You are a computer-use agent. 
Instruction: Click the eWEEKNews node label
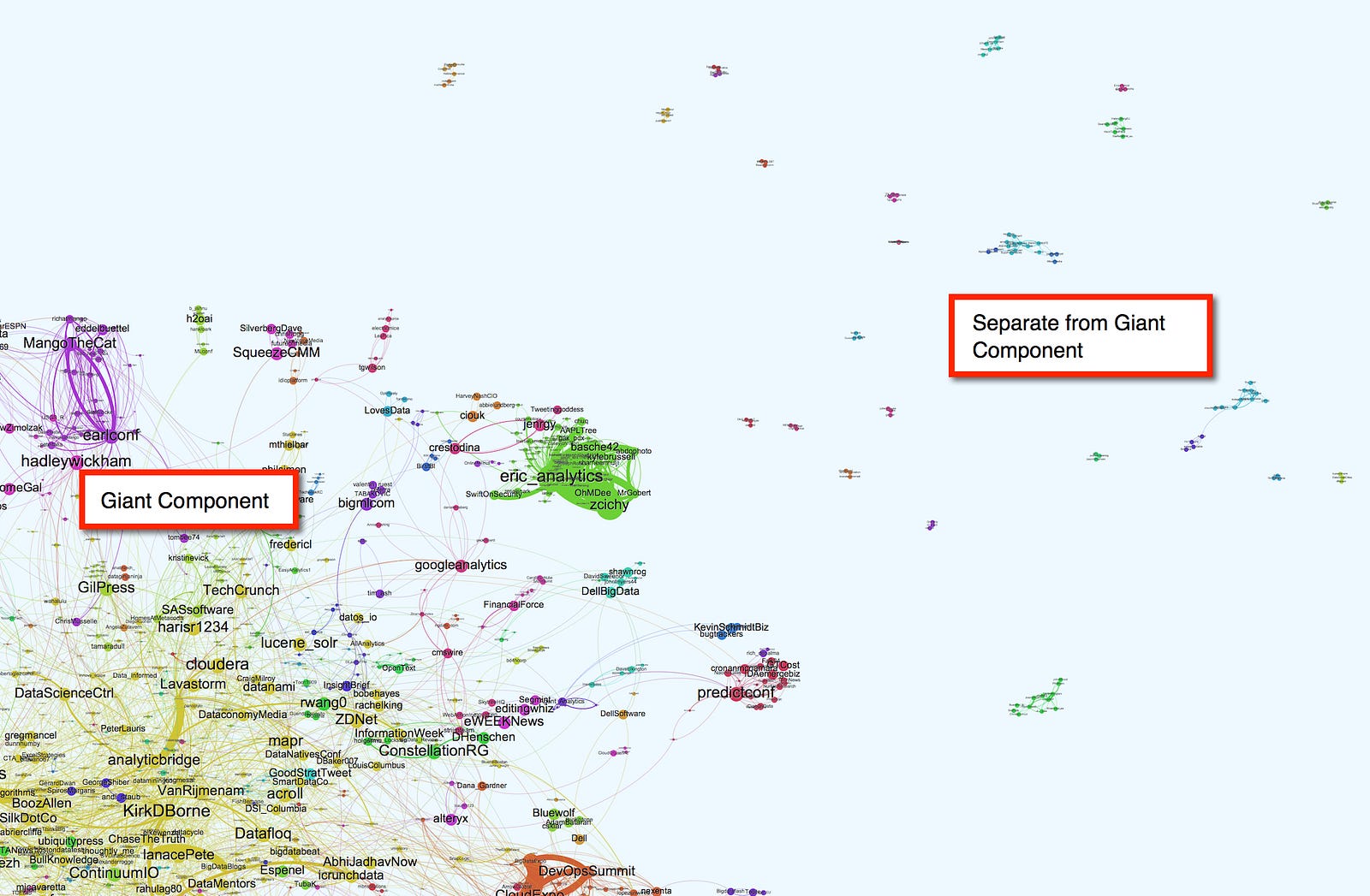pyautogui.click(x=503, y=721)
